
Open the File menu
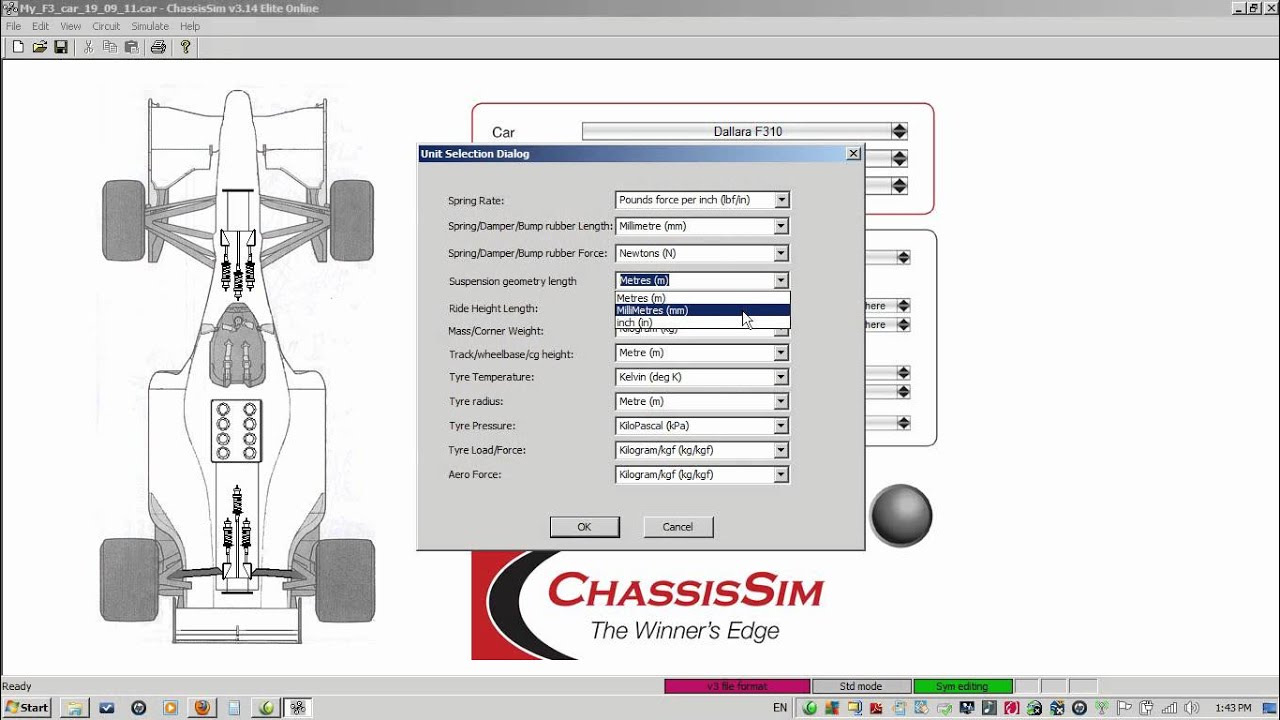point(13,26)
